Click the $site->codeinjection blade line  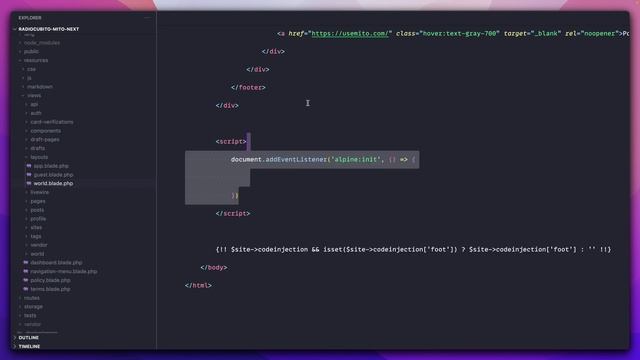tap(413, 249)
